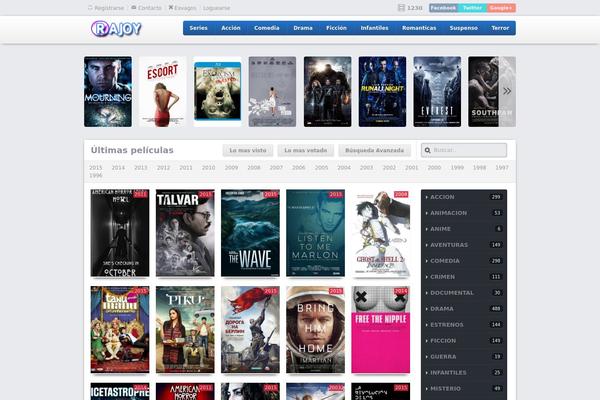Click the carousel next arrow

click(506, 91)
